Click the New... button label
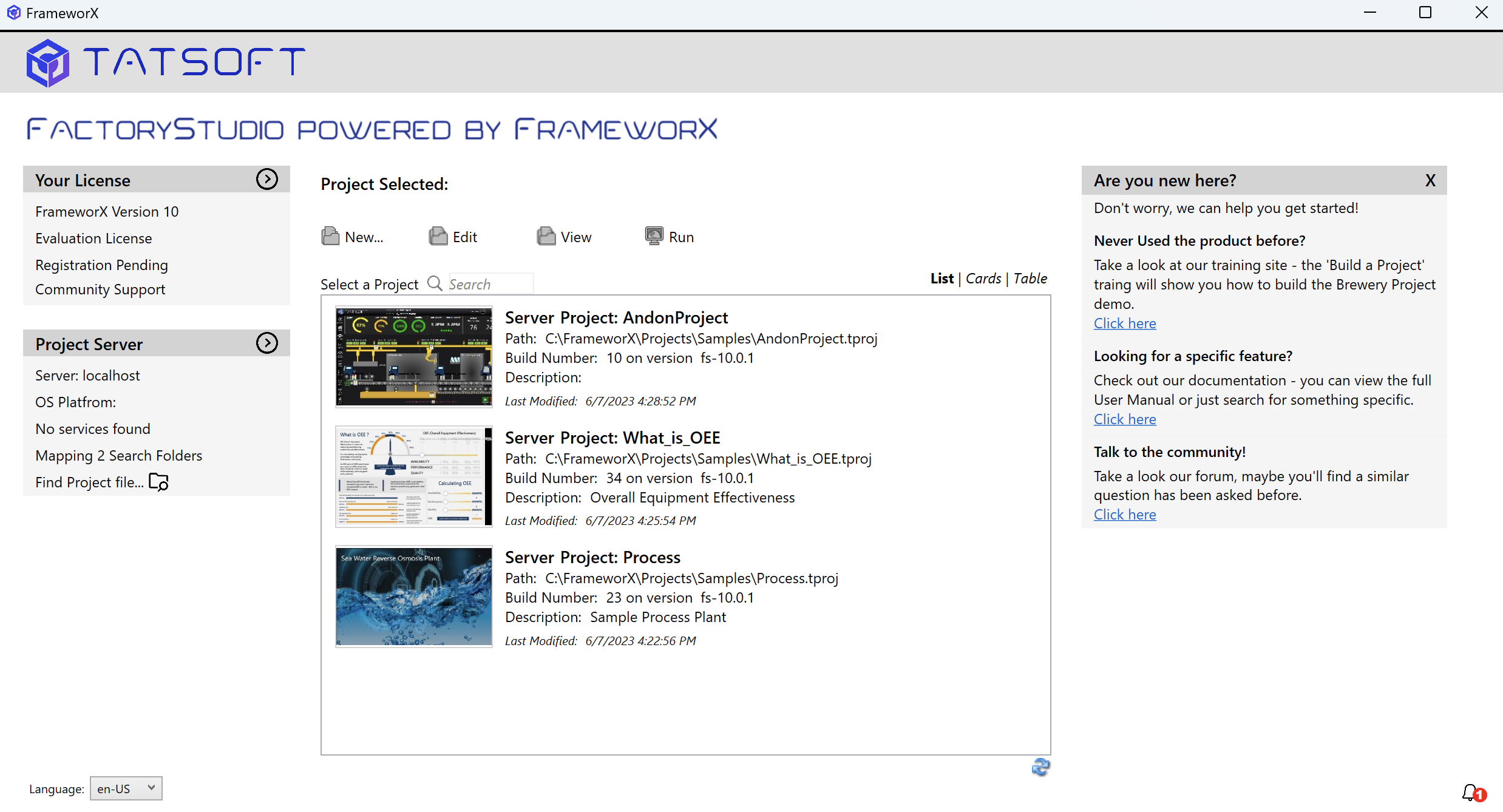1503x812 pixels. 364,237
